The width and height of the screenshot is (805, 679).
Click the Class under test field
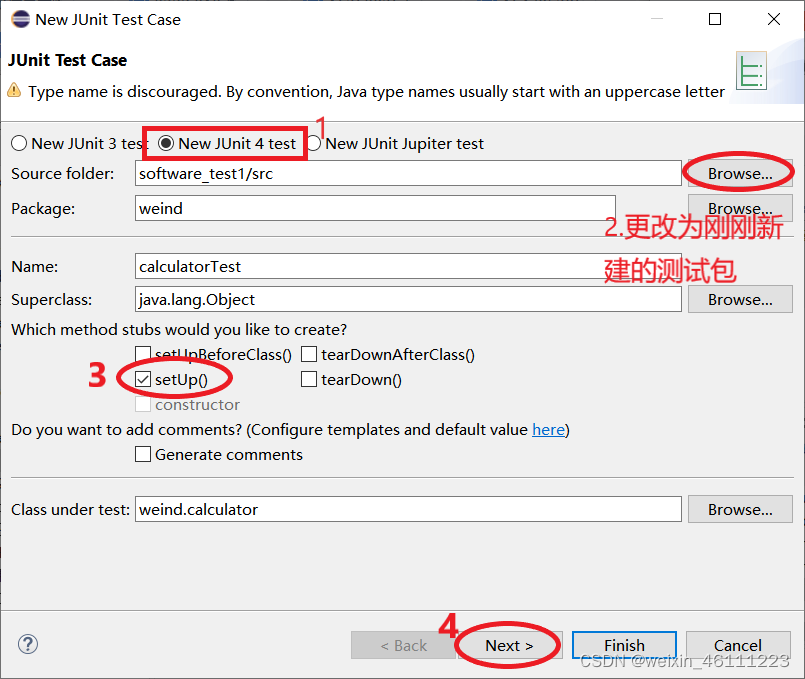(x=408, y=509)
